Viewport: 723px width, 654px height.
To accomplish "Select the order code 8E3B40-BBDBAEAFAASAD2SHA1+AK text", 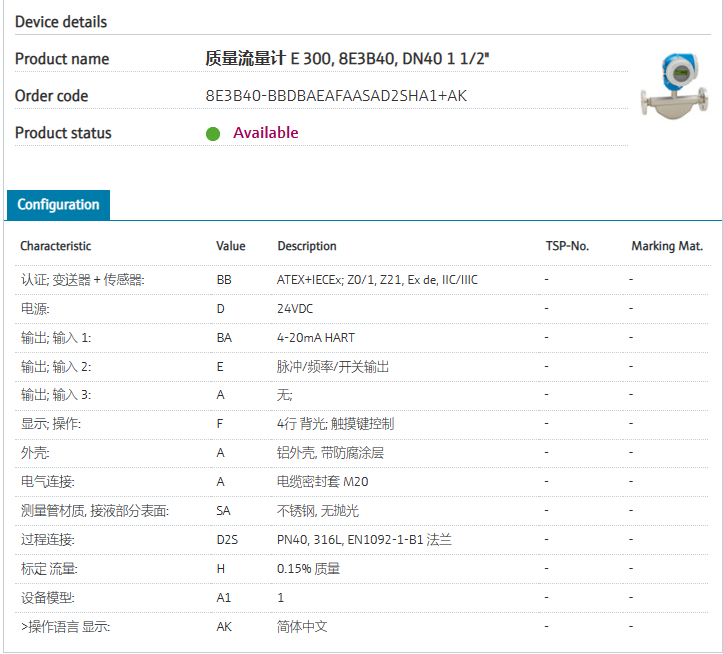I will click(335, 96).
